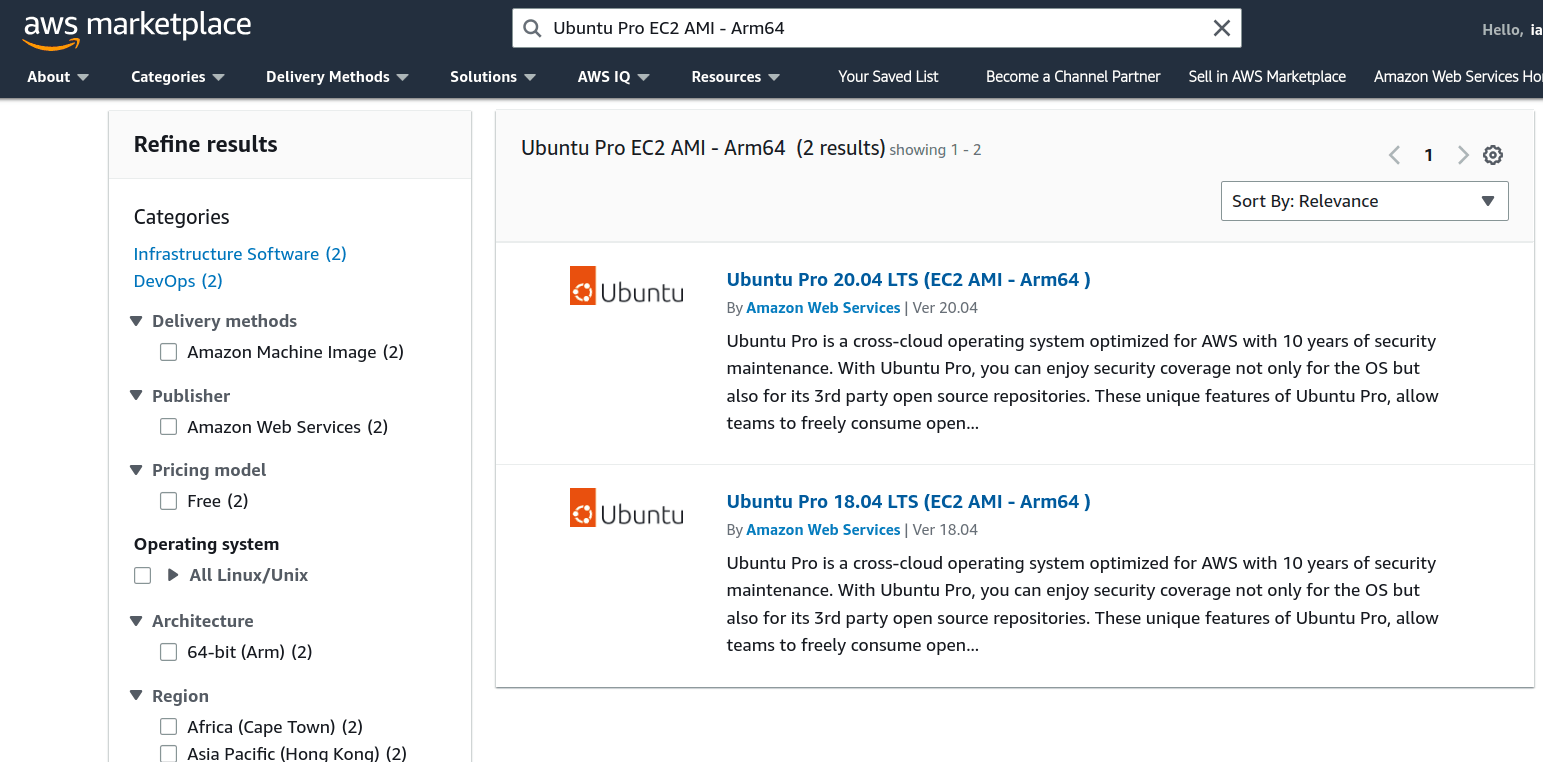The height and width of the screenshot is (762, 1543).
Task: Expand the All Linux/Unix tree arrow
Action: click(173, 575)
